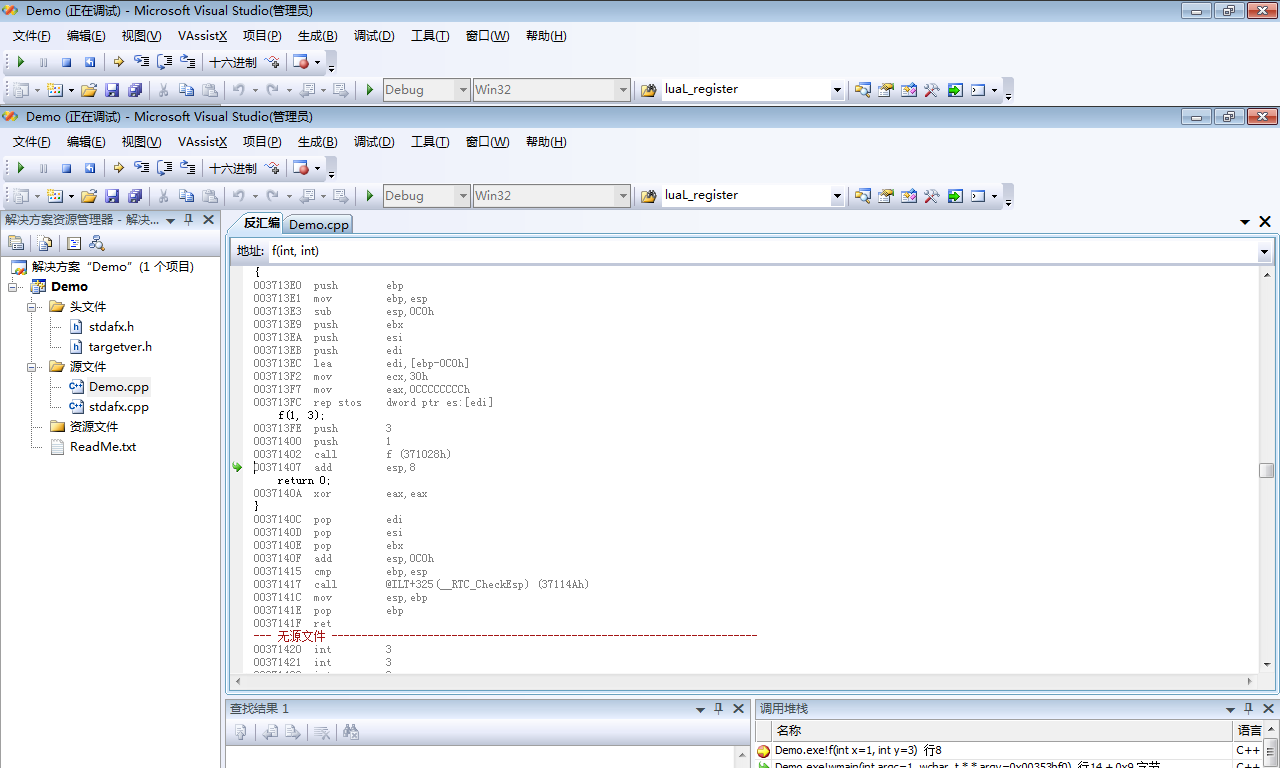Image resolution: width=1280 pixels, height=768 pixels.
Task: Select ReadMe.txt in the solution tree
Action: pos(102,447)
